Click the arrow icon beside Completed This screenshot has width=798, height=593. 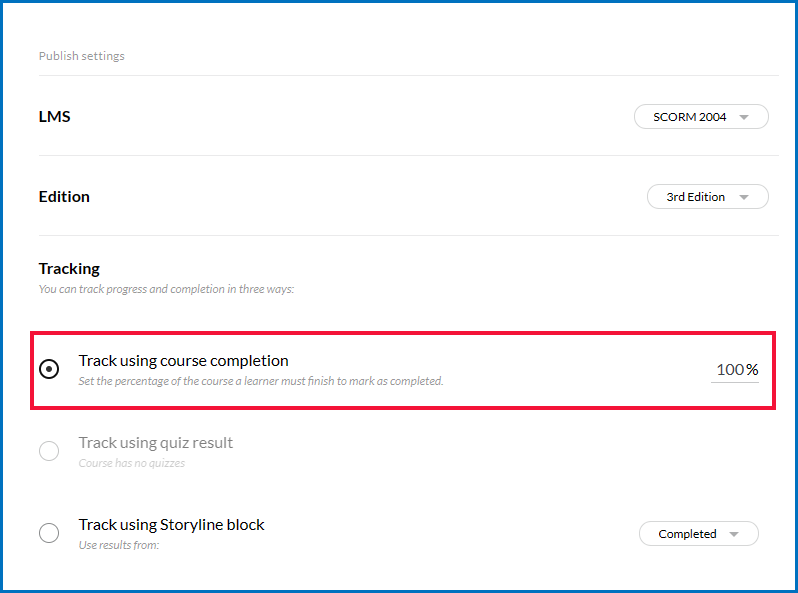click(x=734, y=534)
